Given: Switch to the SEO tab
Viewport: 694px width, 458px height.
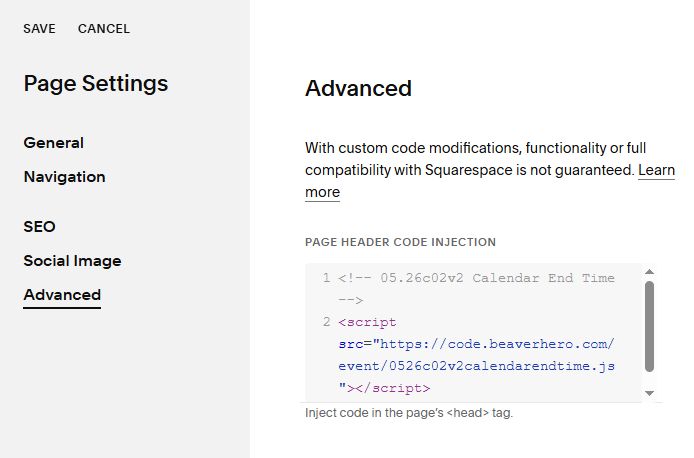Looking at the screenshot, I should (x=39, y=227).
